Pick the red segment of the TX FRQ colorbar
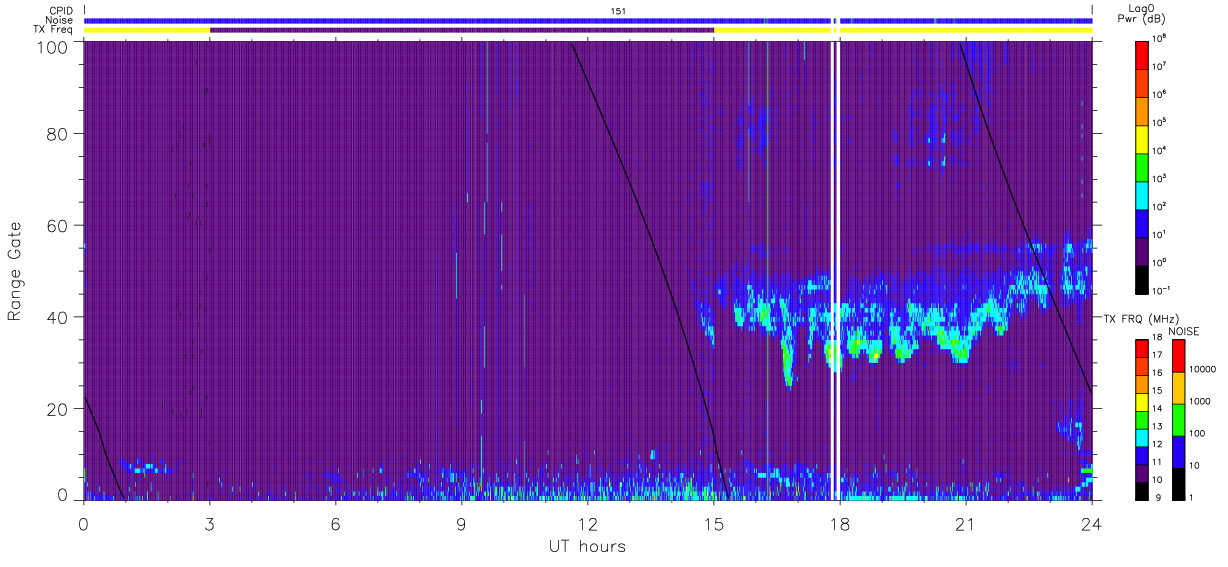The image size is (1228, 567). click(x=1143, y=347)
